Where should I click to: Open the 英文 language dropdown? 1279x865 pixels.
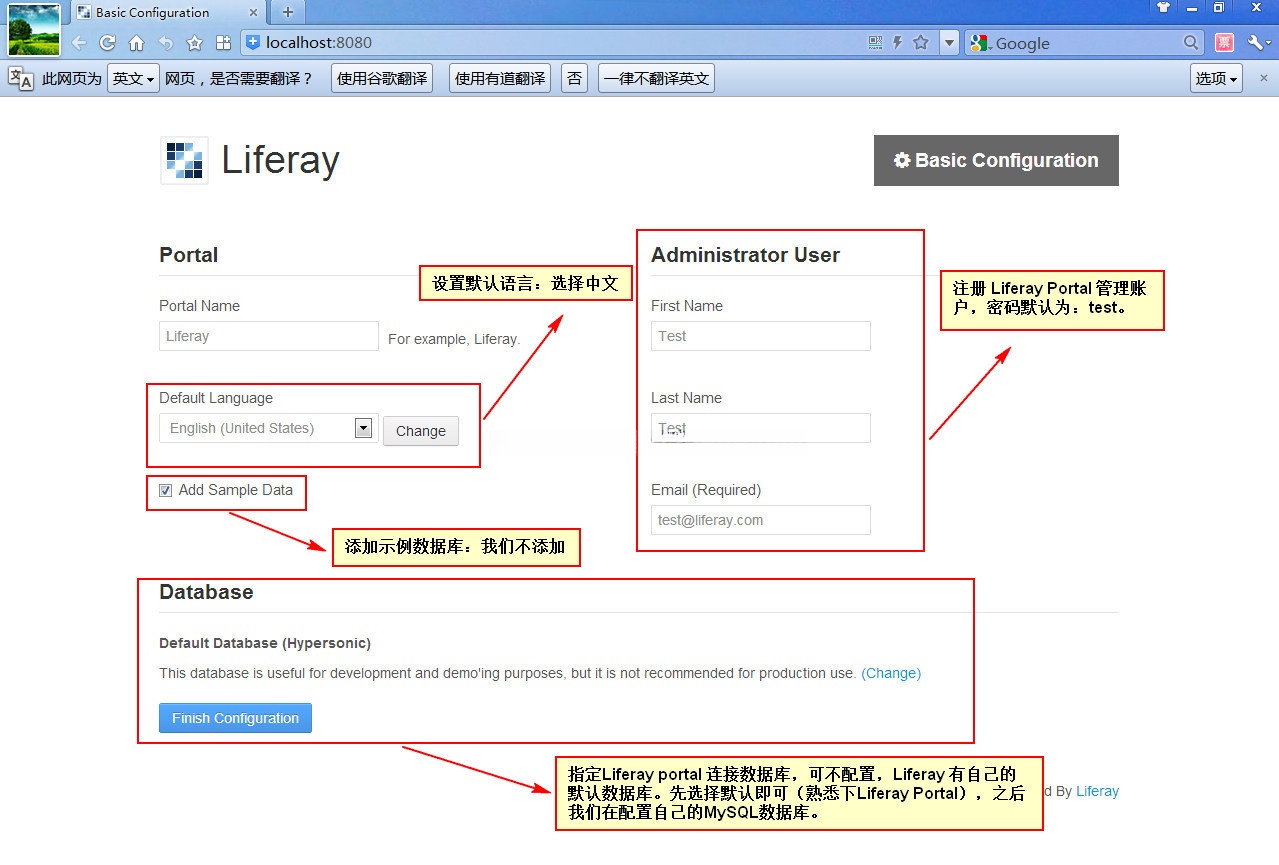133,79
